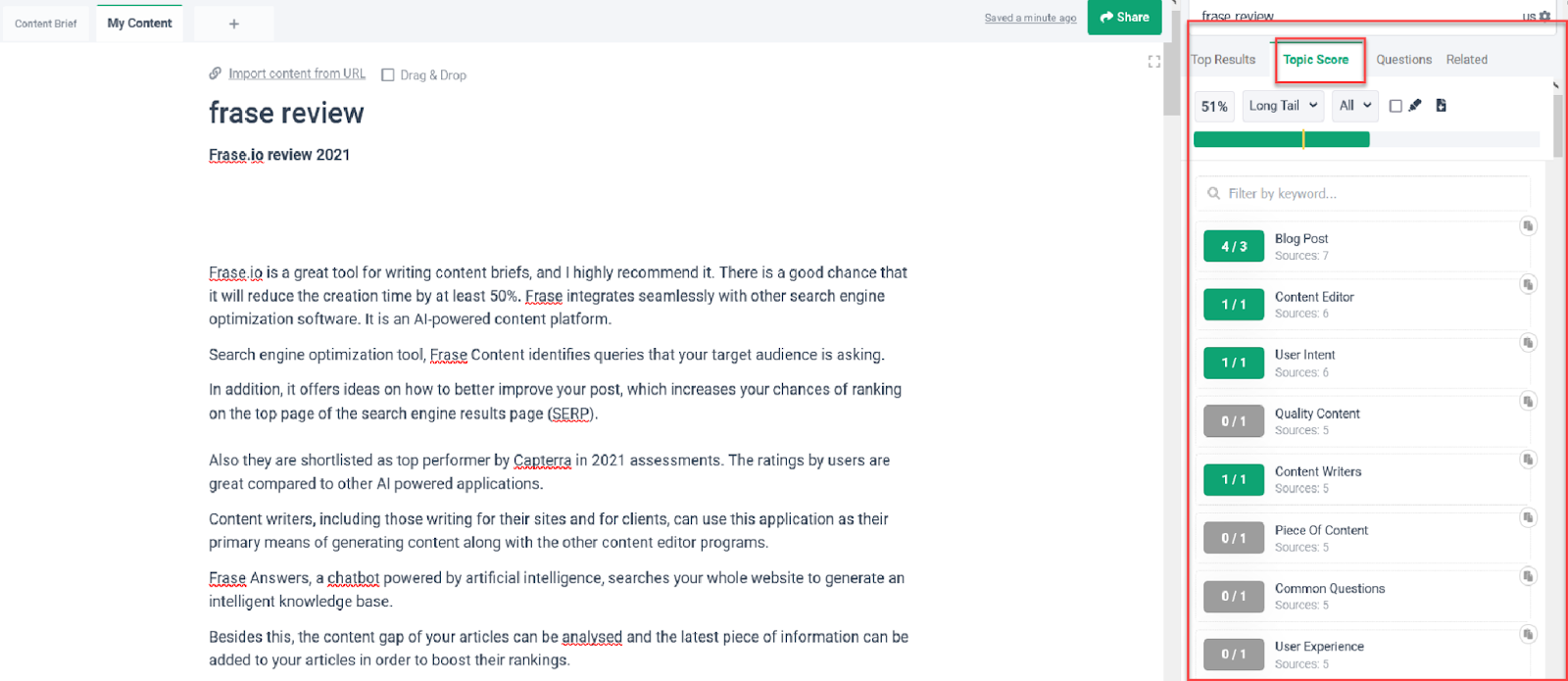The image size is (1568, 681).
Task: Select the Topic Score tab
Action: click(x=1316, y=60)
